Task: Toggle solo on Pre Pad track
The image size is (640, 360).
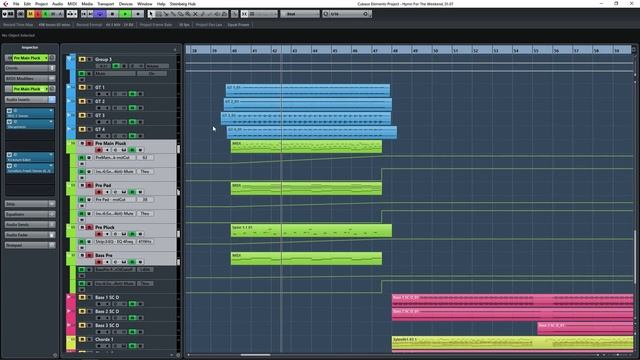Action: [x=89, y=185]
